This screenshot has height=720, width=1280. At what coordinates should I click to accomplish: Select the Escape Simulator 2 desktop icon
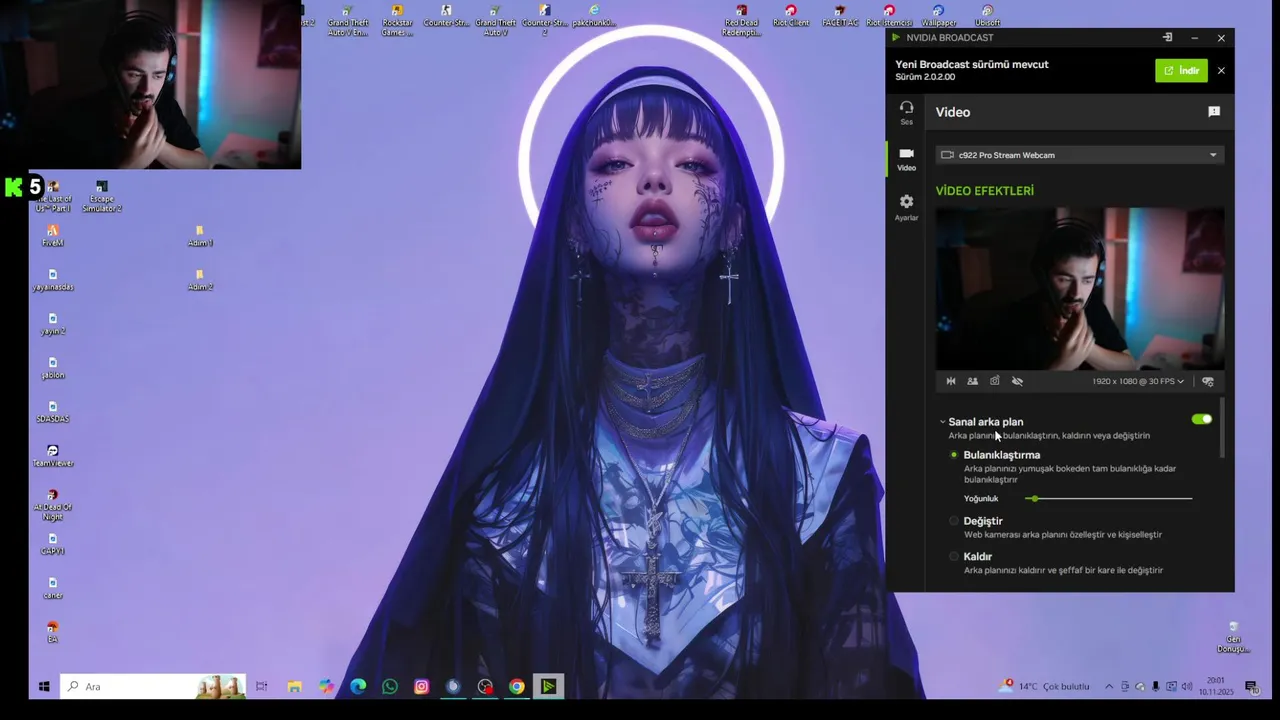pyautogui.click(x=102, y=196)
